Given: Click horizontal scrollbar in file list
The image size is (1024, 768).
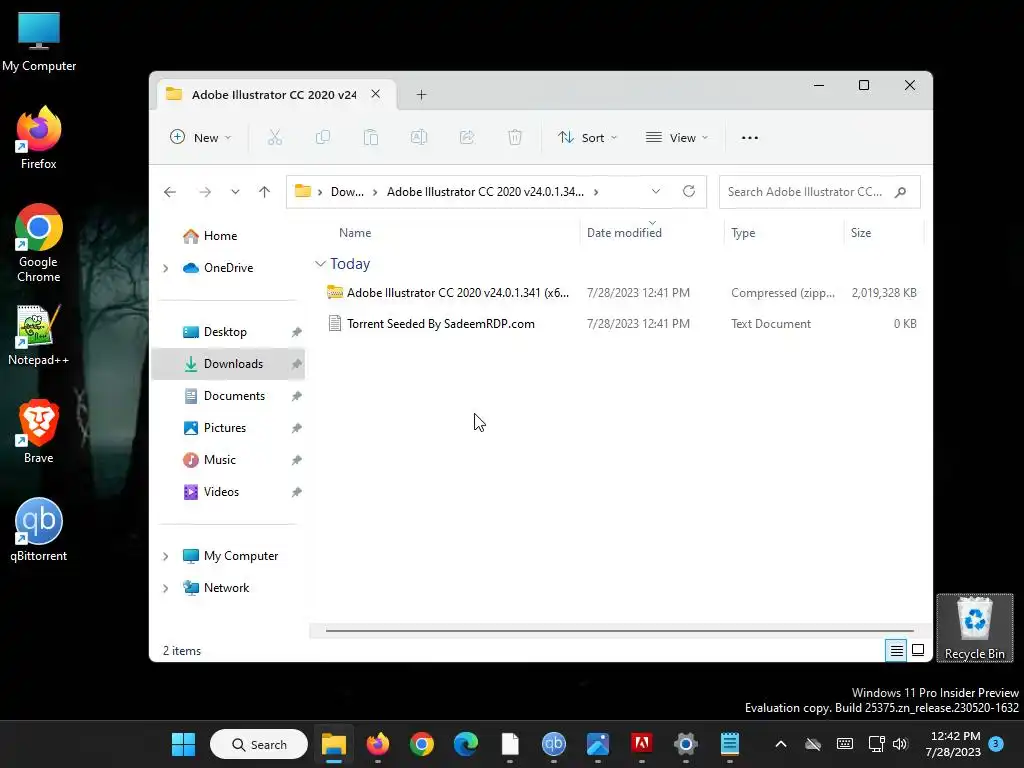Looking at the screenshot, I should 619,631.
